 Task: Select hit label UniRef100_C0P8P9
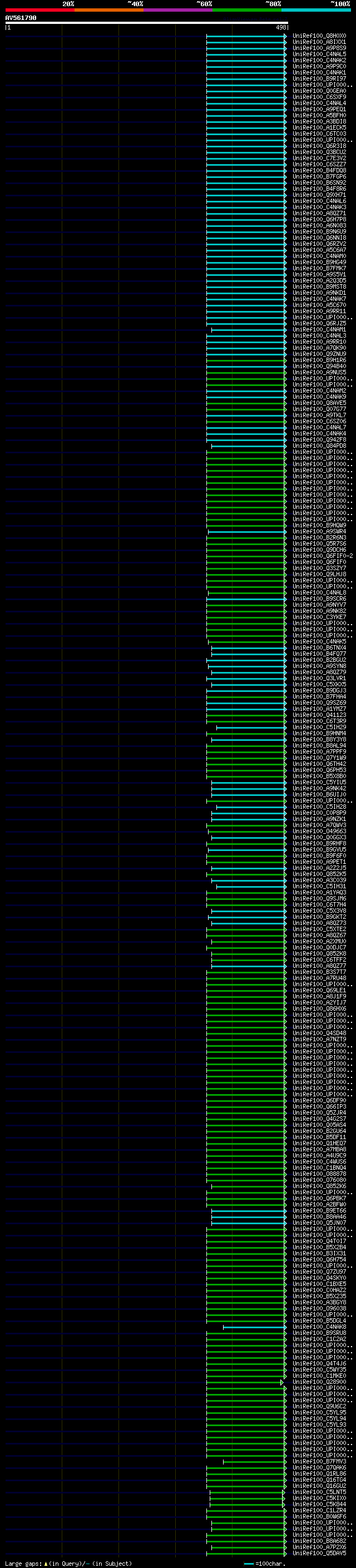pos(319,813)
